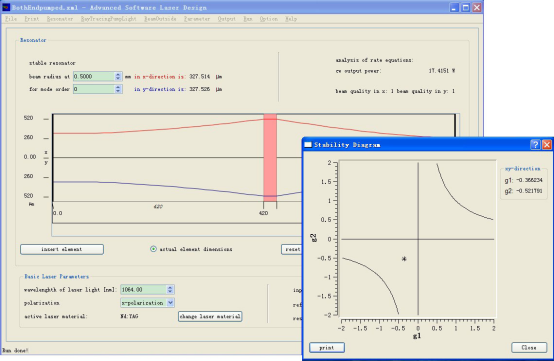
Task: Click change laser material button
Action: 210,316
